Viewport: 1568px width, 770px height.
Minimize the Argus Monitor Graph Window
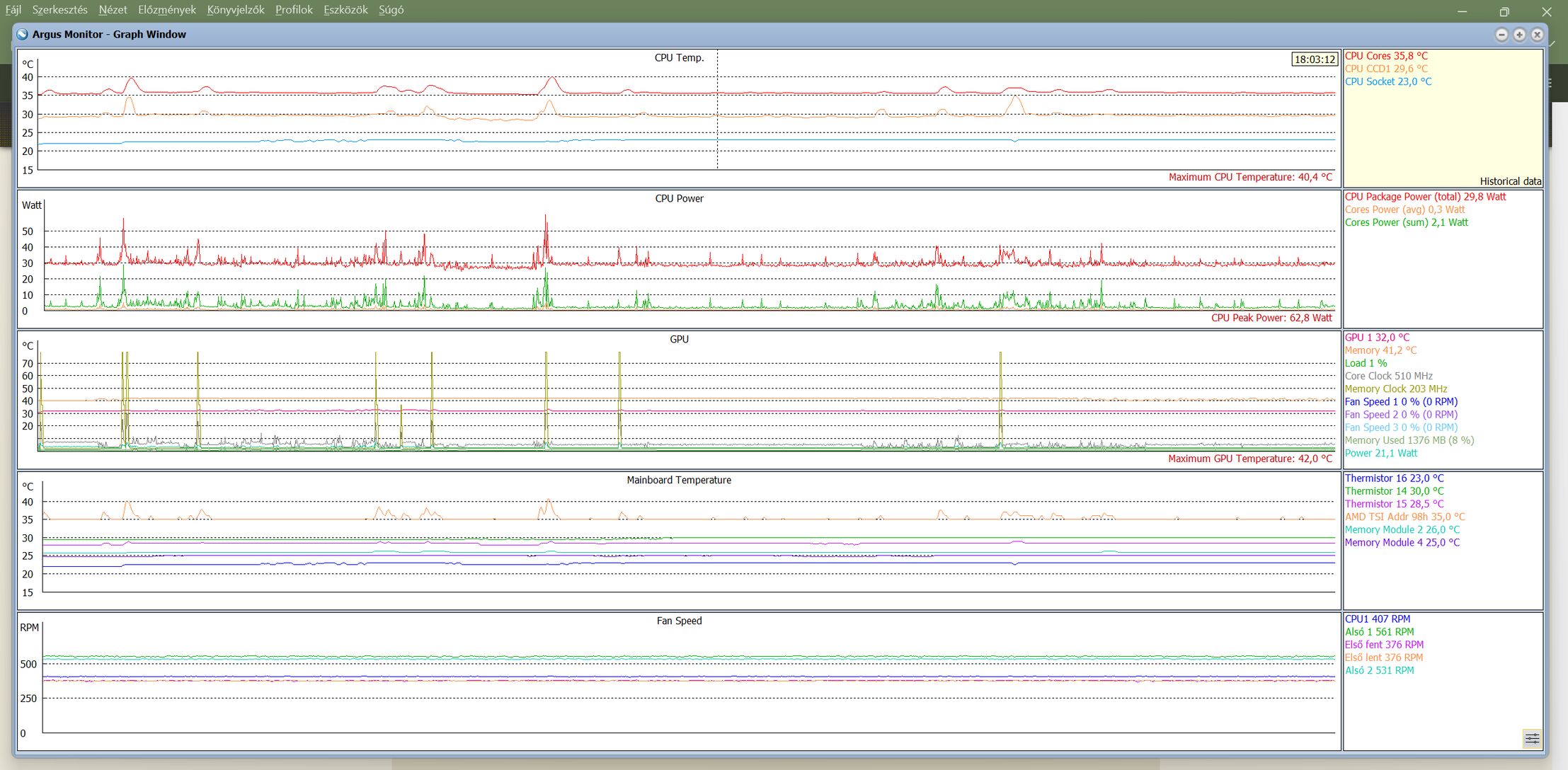pos(1501,34)
